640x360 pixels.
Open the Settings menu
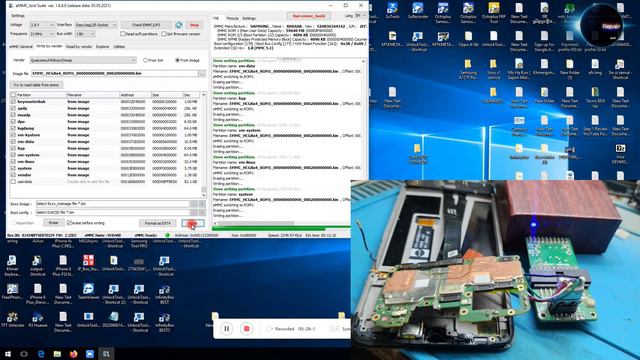pyautogui.click(x=18, y=16)
